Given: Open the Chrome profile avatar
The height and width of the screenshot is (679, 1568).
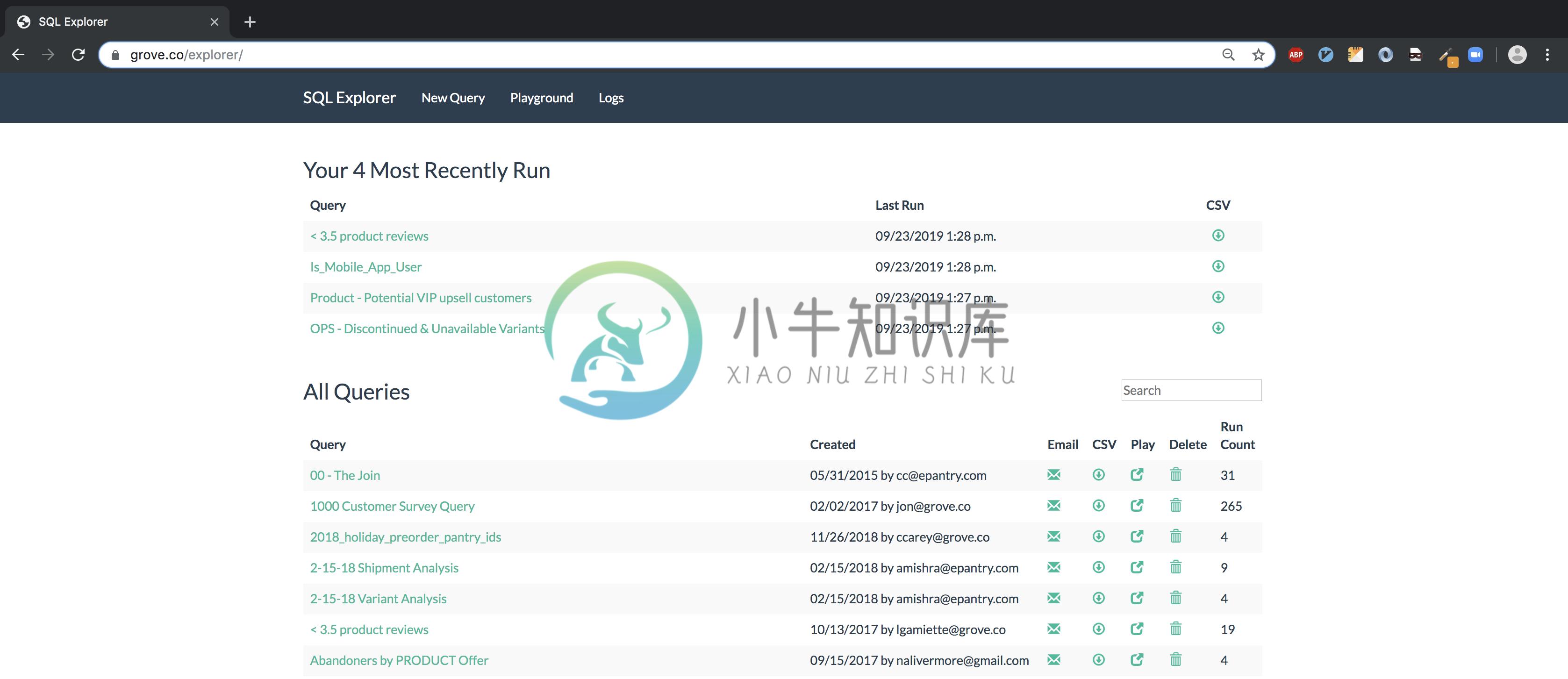Looking at the screenshot, I should click(1518, 55).
